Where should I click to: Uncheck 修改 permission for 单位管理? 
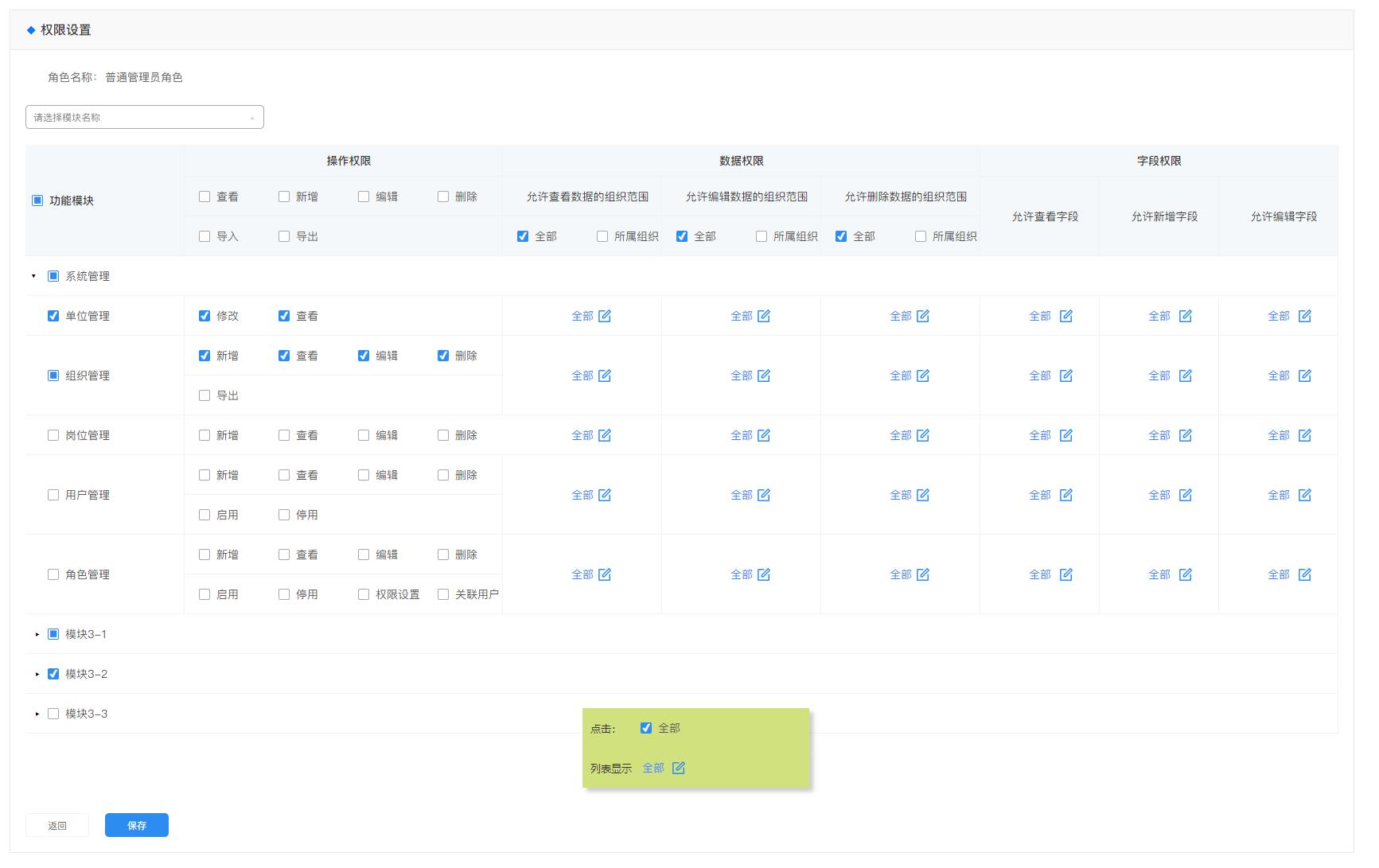pos(205,316)
